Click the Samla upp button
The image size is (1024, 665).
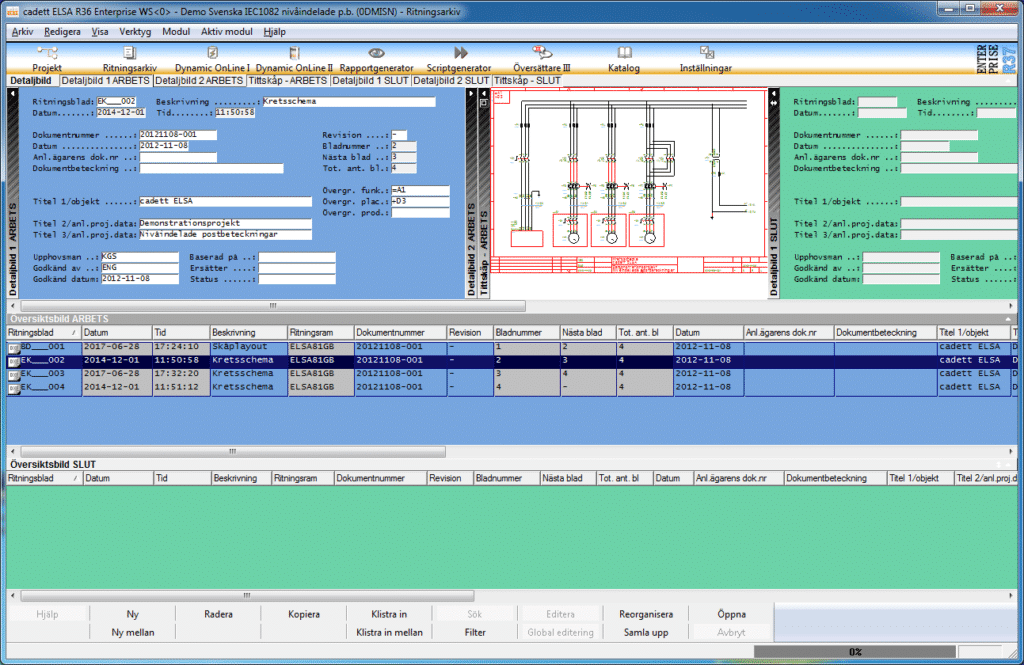pyautogui.click(x=646, y=632)
